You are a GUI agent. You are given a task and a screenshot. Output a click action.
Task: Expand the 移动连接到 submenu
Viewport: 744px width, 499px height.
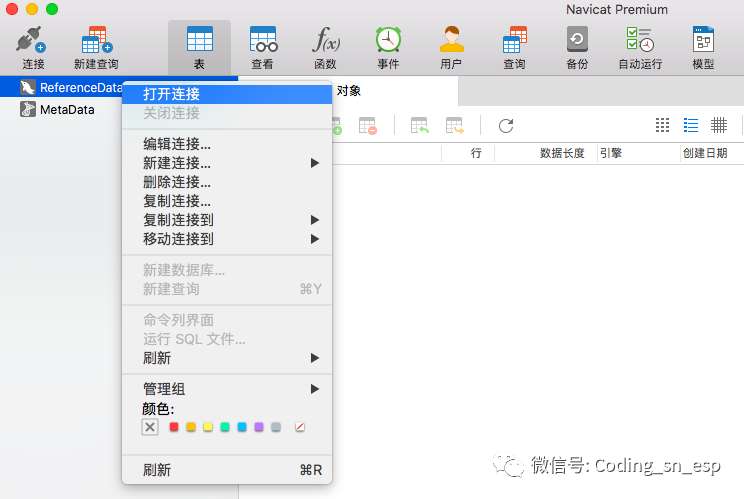(227, 239)
